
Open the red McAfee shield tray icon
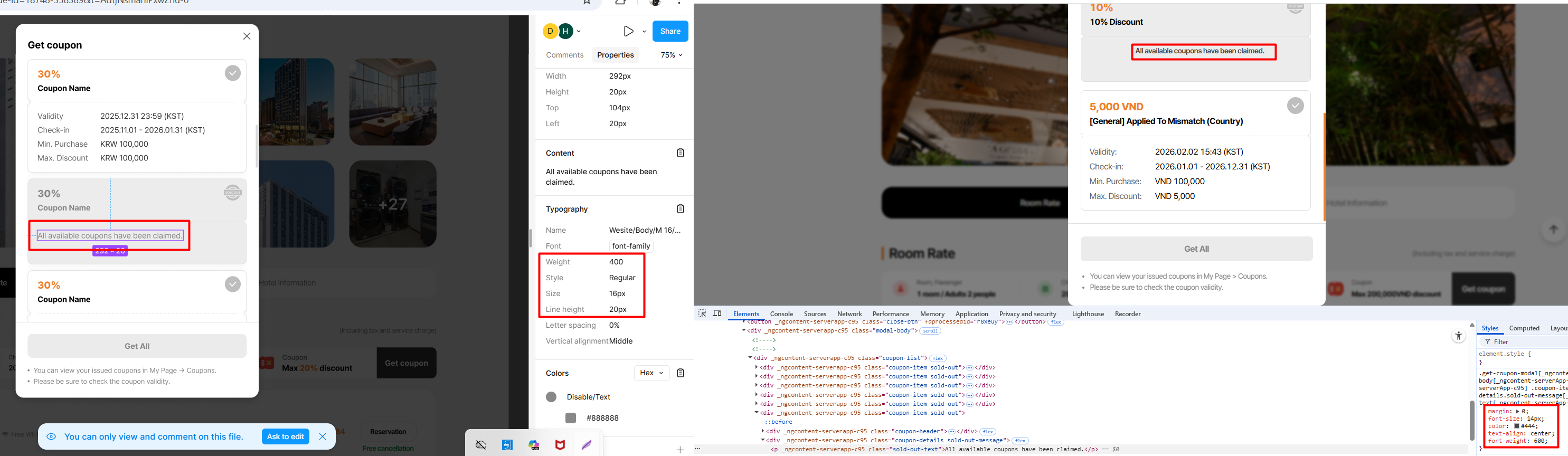pos(560,445)
